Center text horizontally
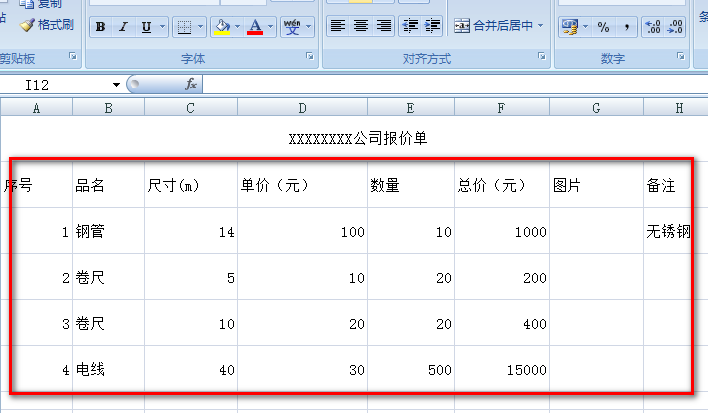708x413 pixels. 361,26
